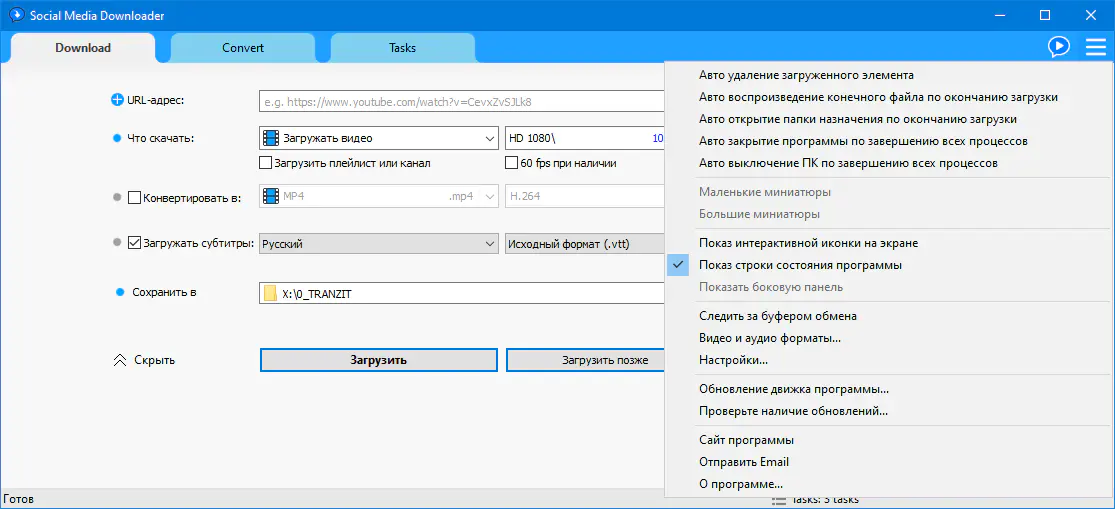Image resolution: width=1115 pixels, height=509 pixels.
Task: Uncheck the Загружать субтитры checkbox
Action: (135, 242)
